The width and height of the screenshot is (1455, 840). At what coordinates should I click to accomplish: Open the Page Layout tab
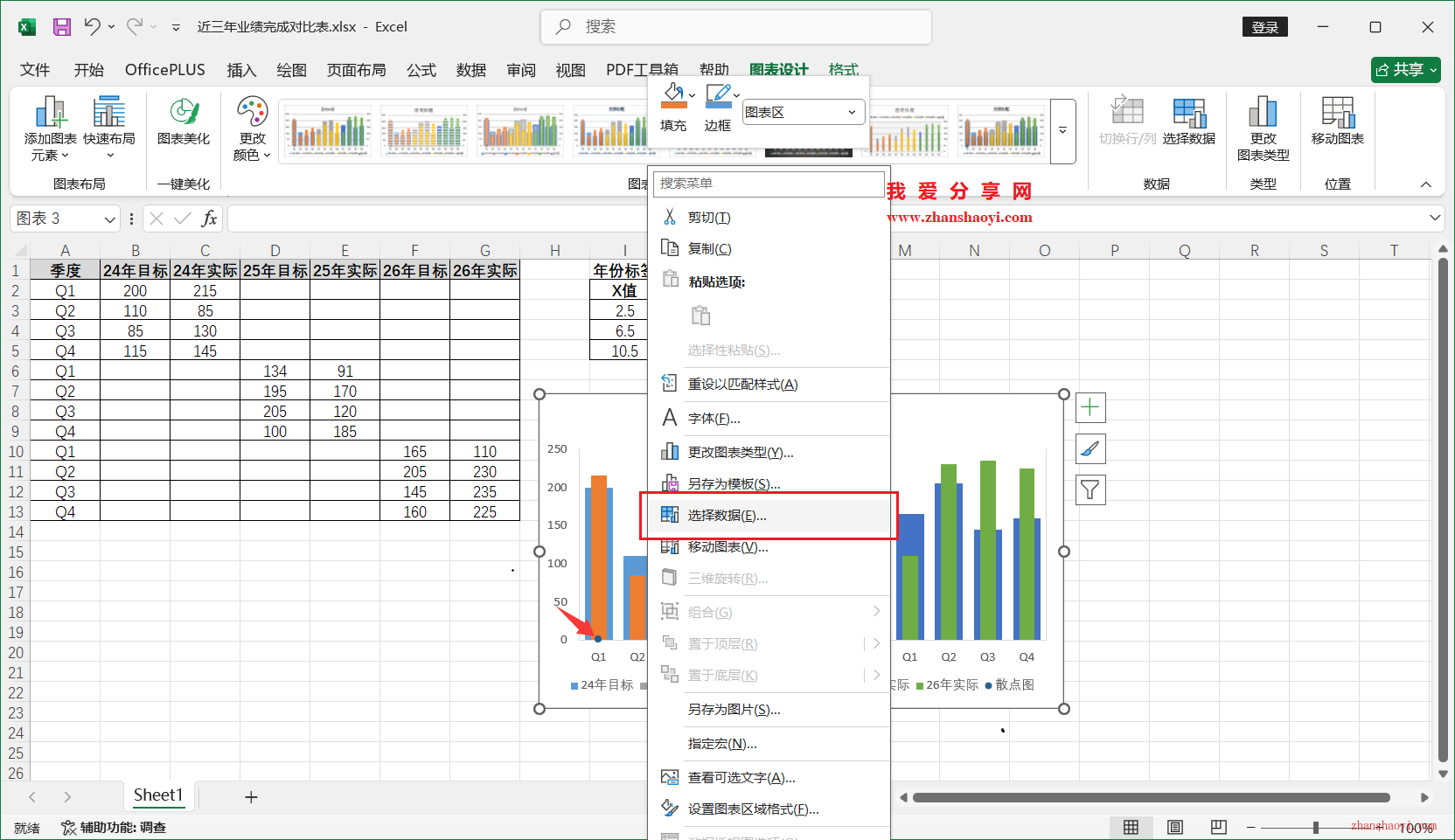(357, 70)
